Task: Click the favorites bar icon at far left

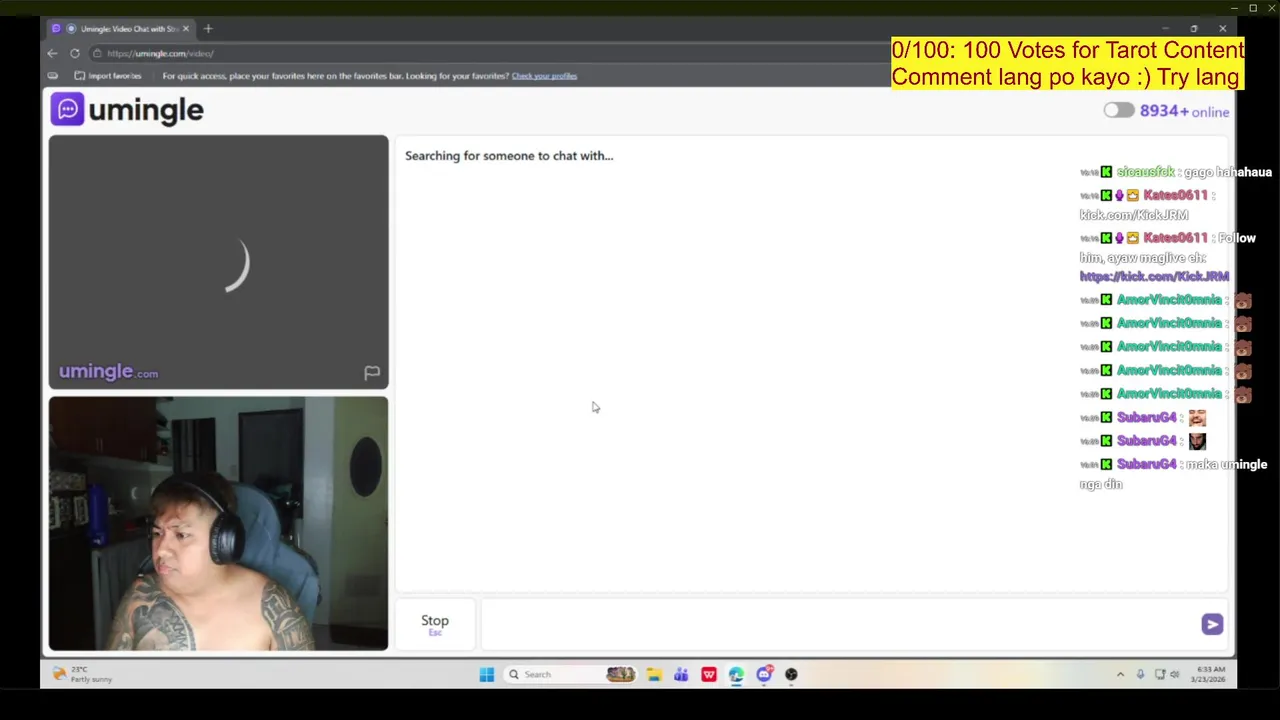Action: (52, 76)
